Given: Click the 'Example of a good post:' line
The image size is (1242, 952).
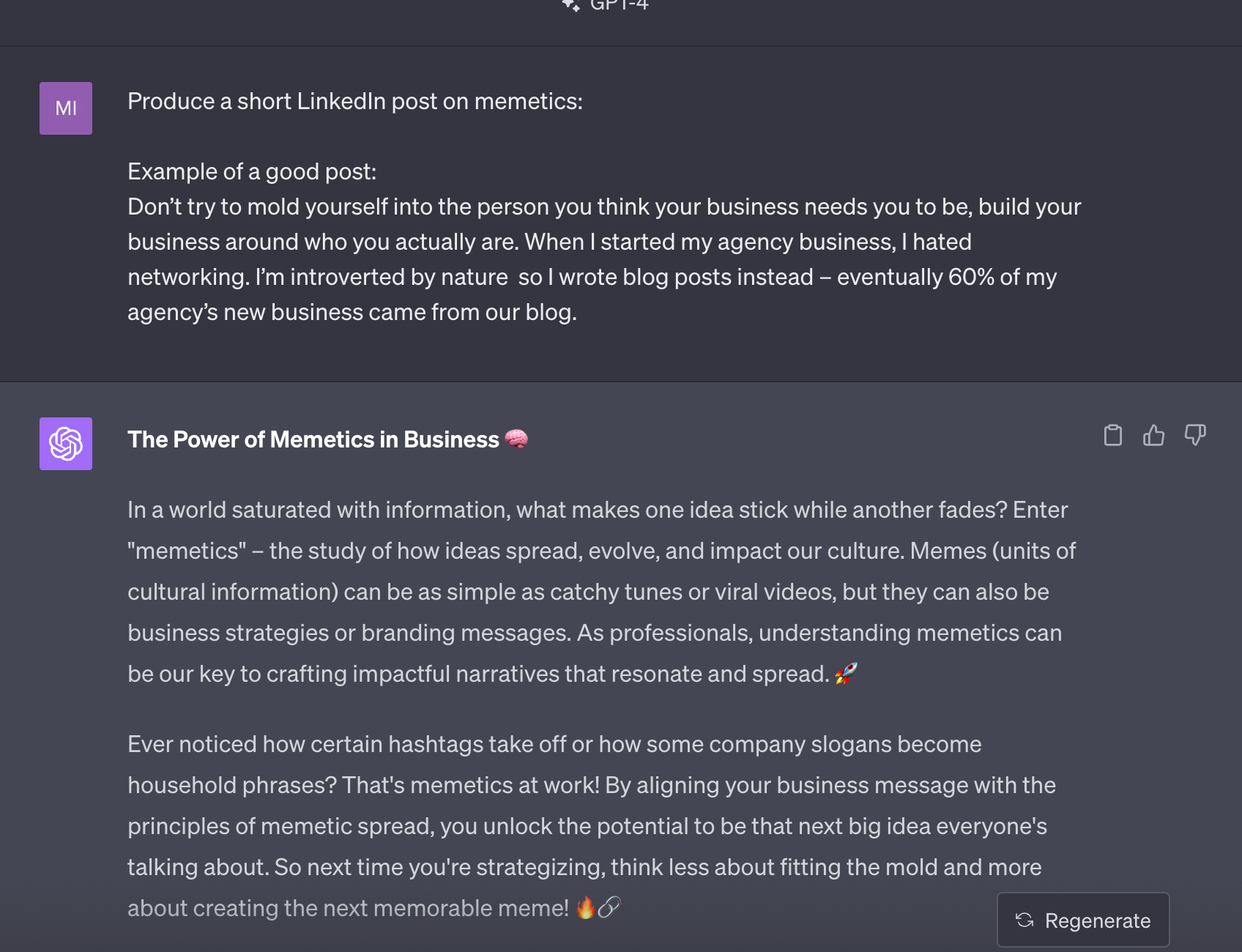Looking at the screenshot, I should click(x=252, y=171).
